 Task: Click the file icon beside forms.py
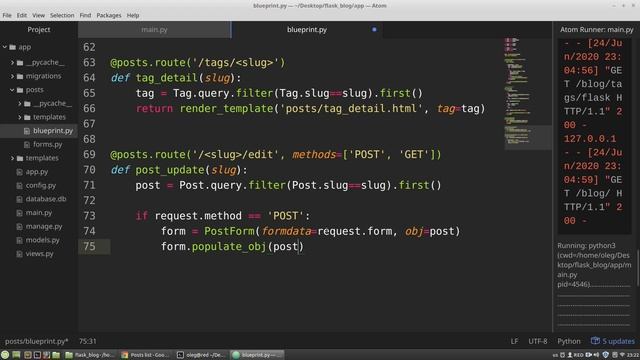[x=27, y=144]
